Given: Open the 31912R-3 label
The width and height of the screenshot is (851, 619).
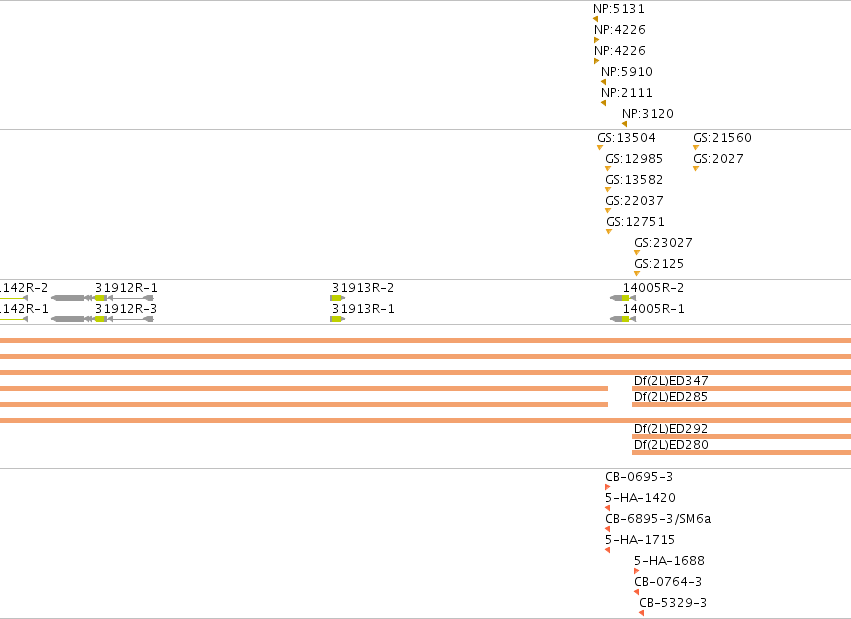Looking at the screenshot, I should coord(126,309).
